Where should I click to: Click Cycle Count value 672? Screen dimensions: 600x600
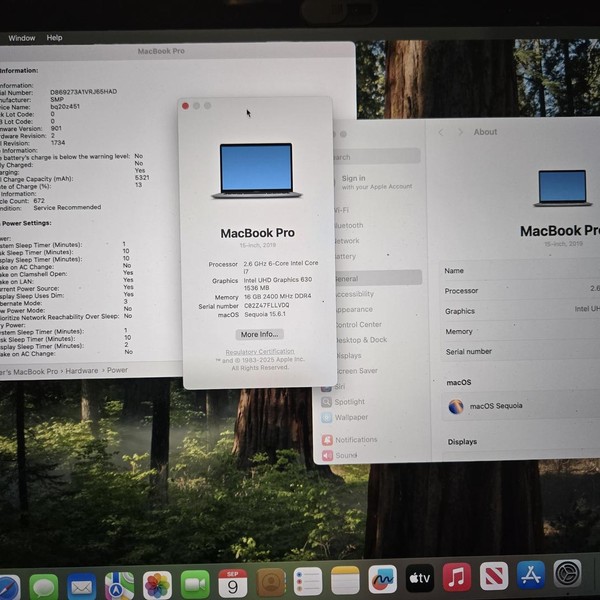[39, 201]
